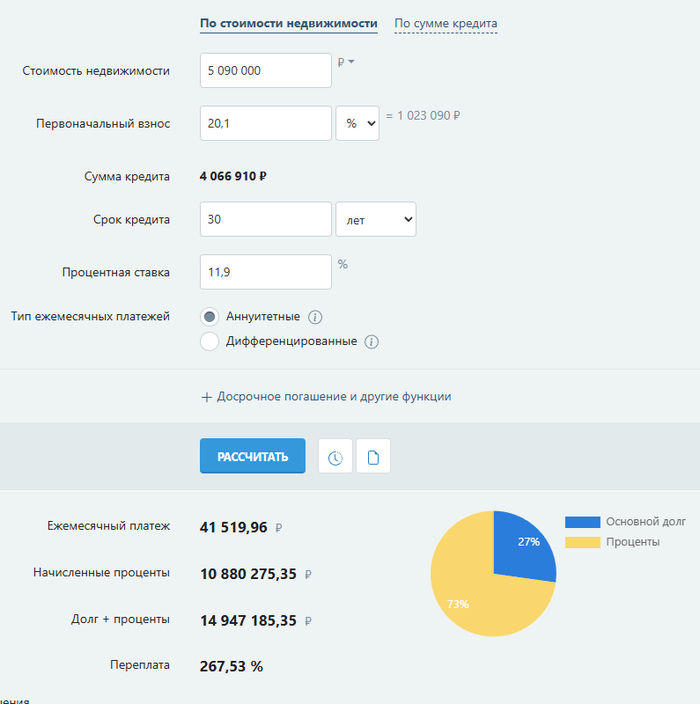Expand Досрочное погашение и другие функции

(334, 397)
